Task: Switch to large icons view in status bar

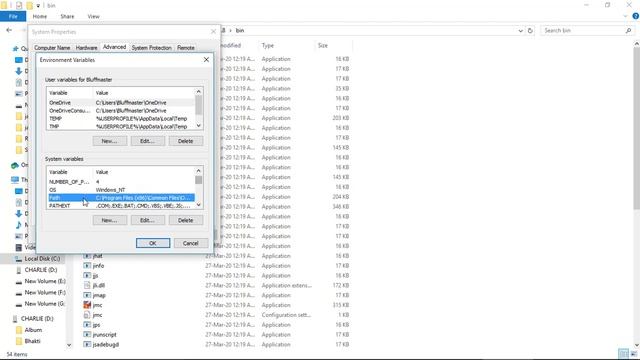Action: pyautogui.click(x=633, y=354)
